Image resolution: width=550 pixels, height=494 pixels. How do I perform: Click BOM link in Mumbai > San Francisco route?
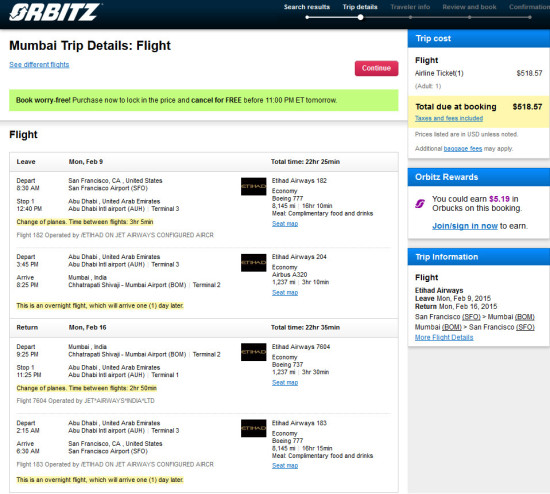tap(452, 327)
